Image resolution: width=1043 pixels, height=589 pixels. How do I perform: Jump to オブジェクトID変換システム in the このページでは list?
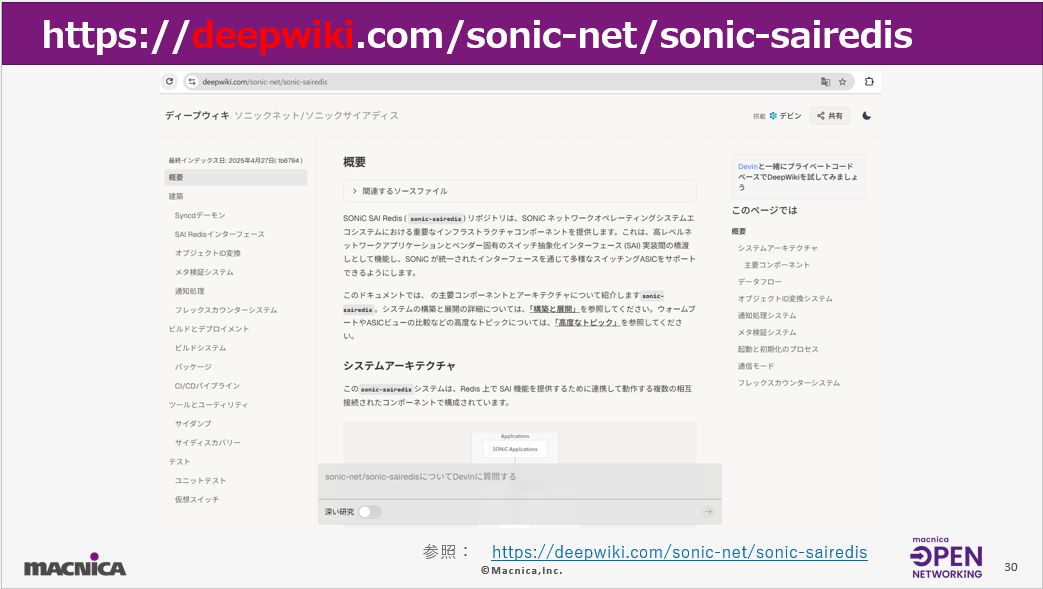[785, 299]
